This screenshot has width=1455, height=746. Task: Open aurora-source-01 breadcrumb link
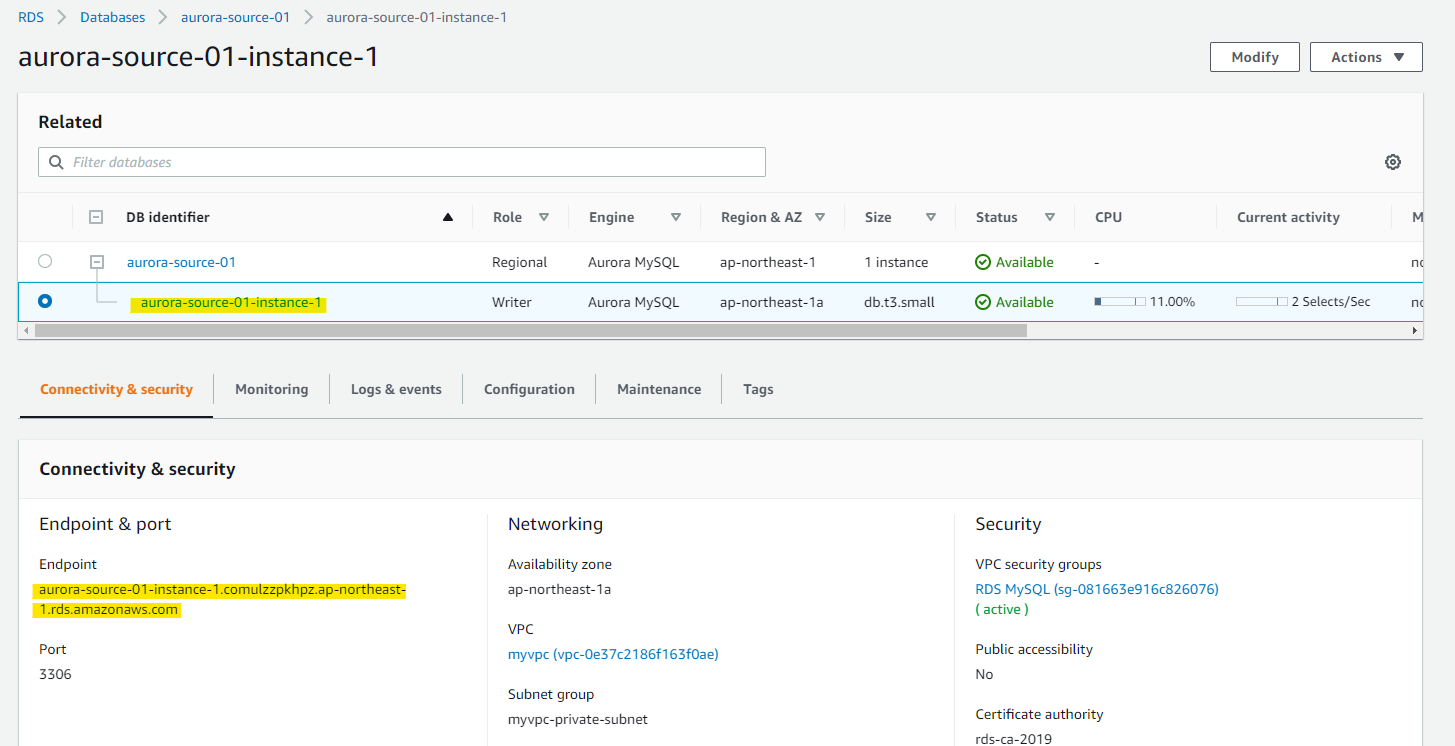[235, 17]
